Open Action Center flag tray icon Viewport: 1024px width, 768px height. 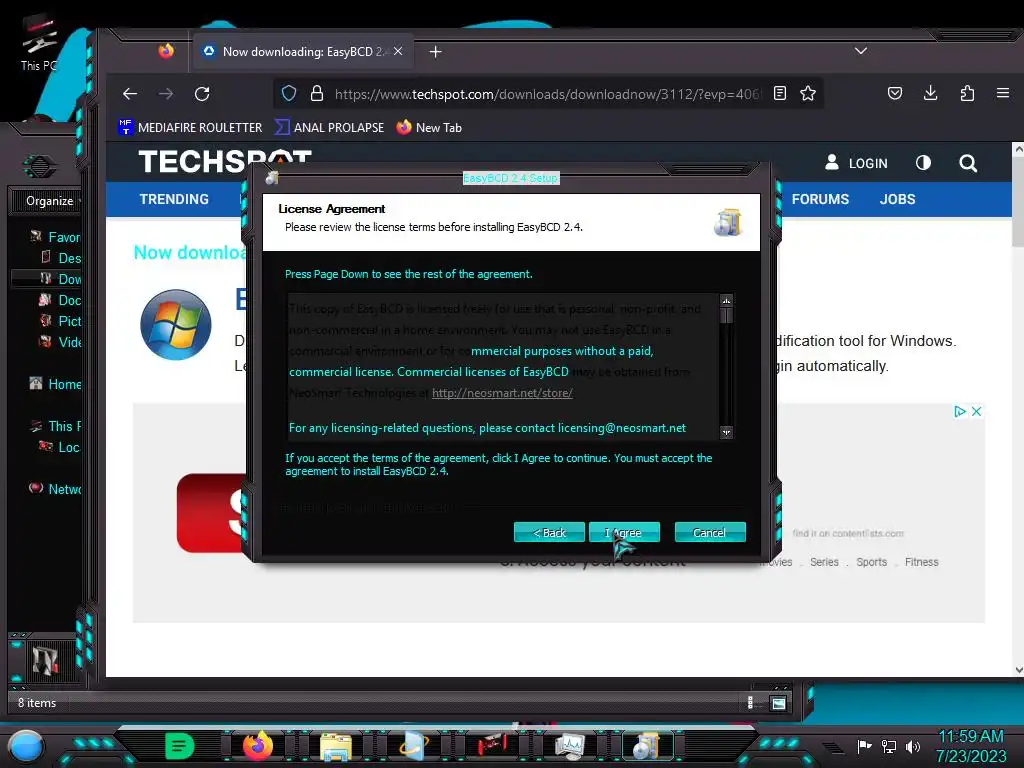click(864, 746)
